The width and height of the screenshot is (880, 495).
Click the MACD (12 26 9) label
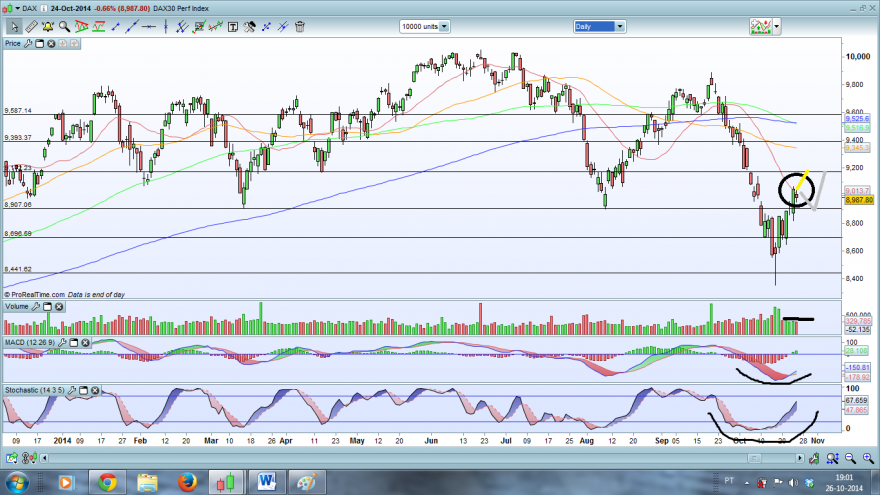point(30,342)
